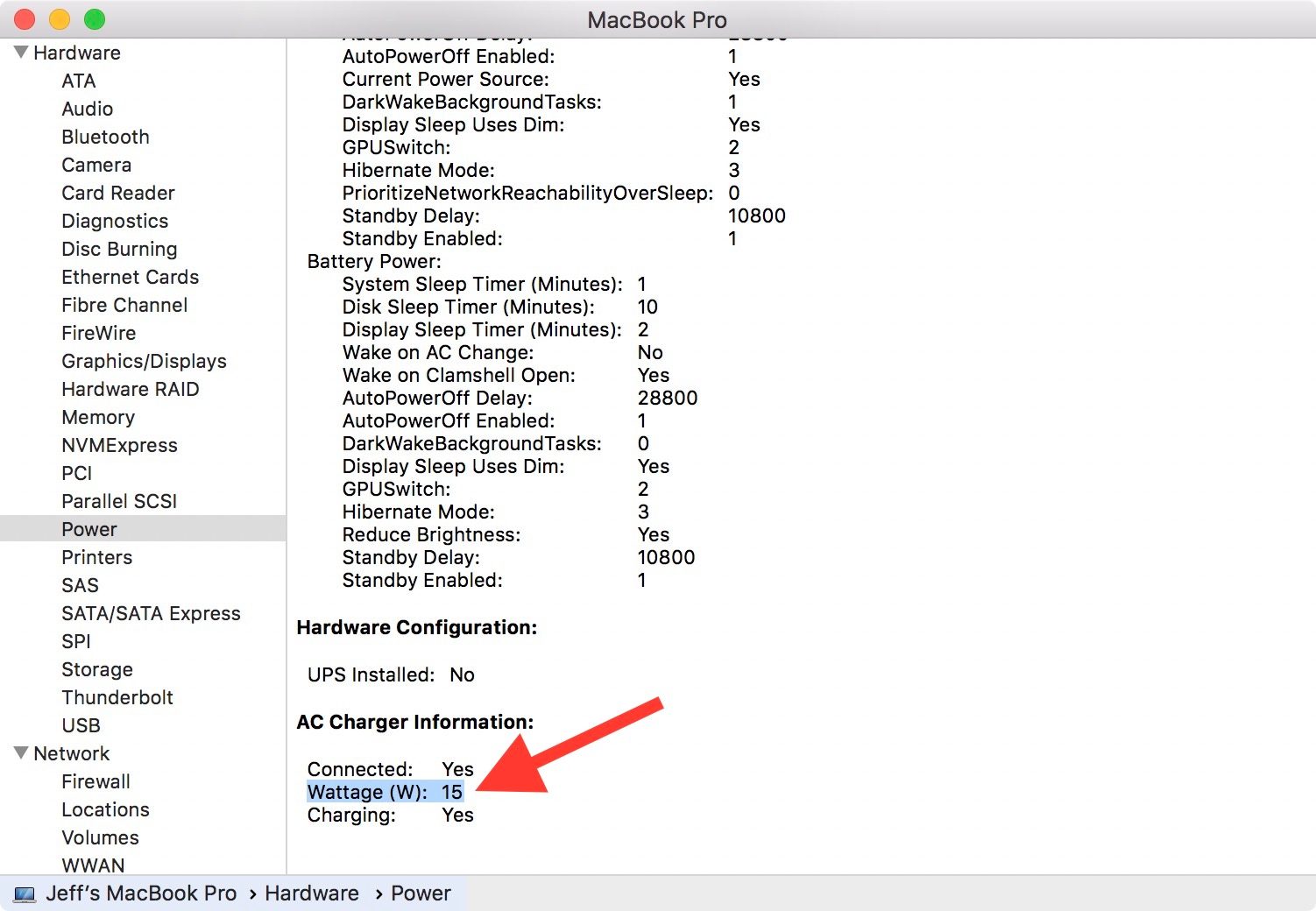Click the PrioritizeNetworkReachabilityOverSleep label

pyautogui.click(x=527, y=193)
